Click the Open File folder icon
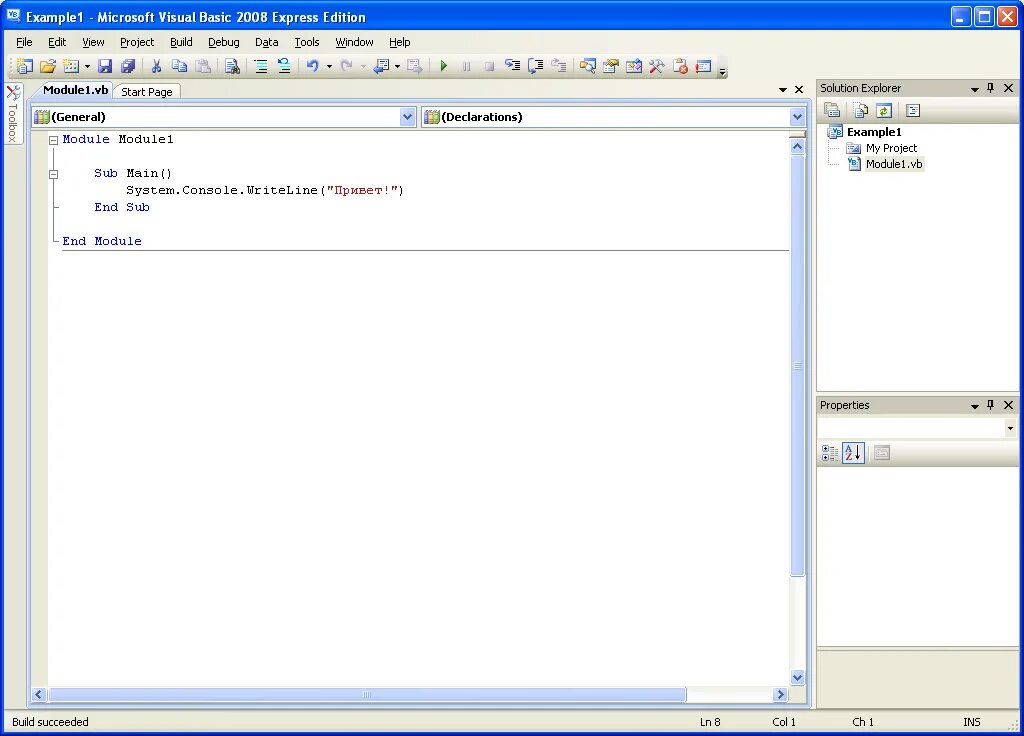This screenshot has width=1024, height=736. 48,66
